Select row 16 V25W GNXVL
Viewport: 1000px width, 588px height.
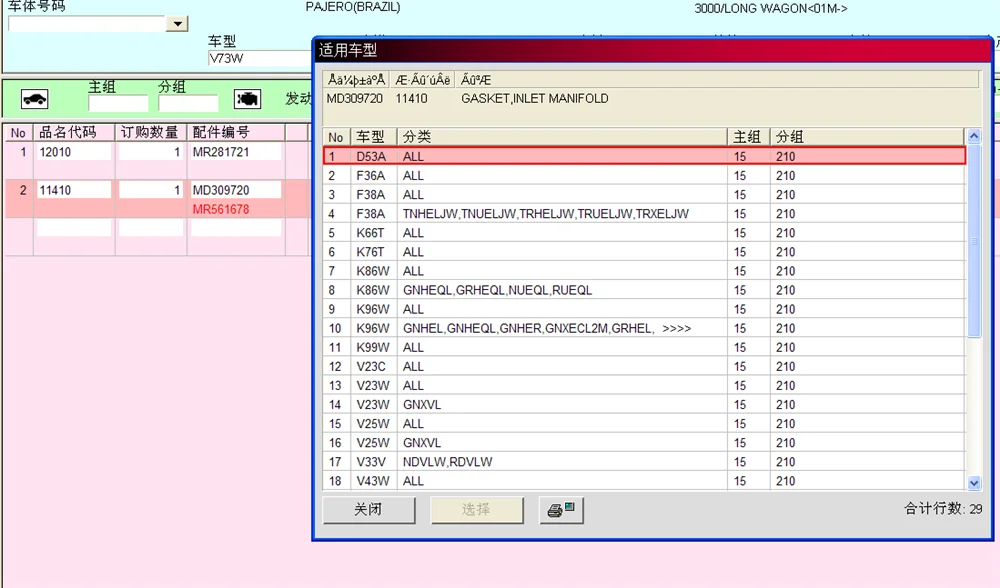click(644, 443)
